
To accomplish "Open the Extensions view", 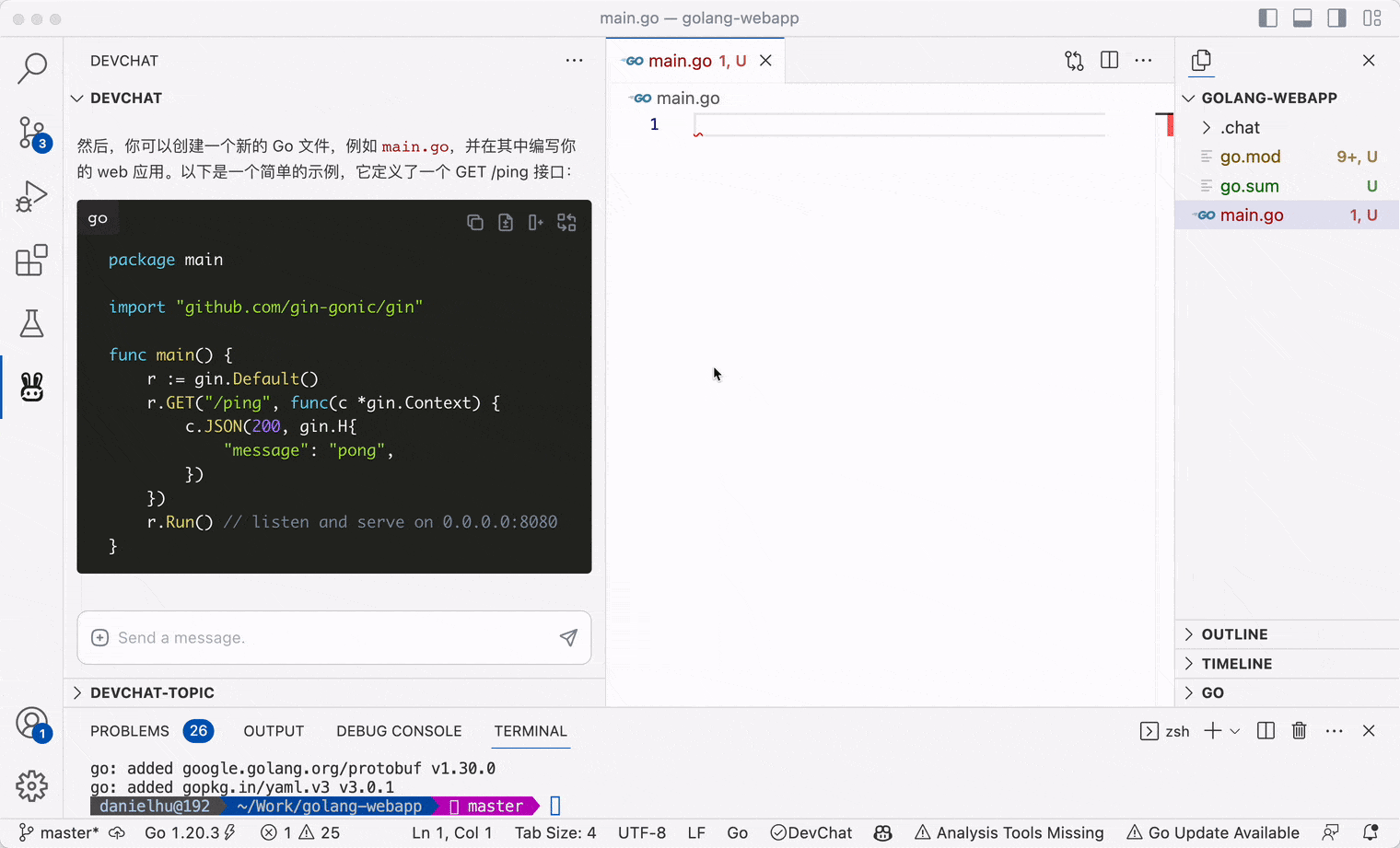I will click(x=31, y=261).
